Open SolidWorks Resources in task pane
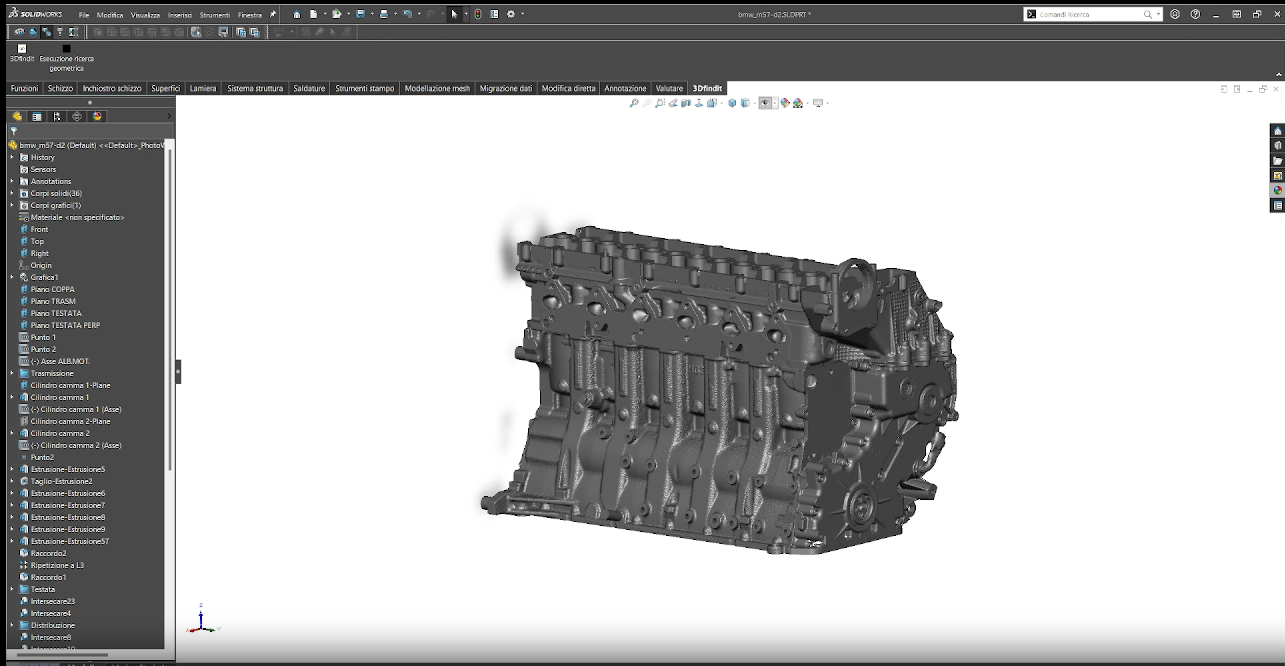 coord(1277,130)
